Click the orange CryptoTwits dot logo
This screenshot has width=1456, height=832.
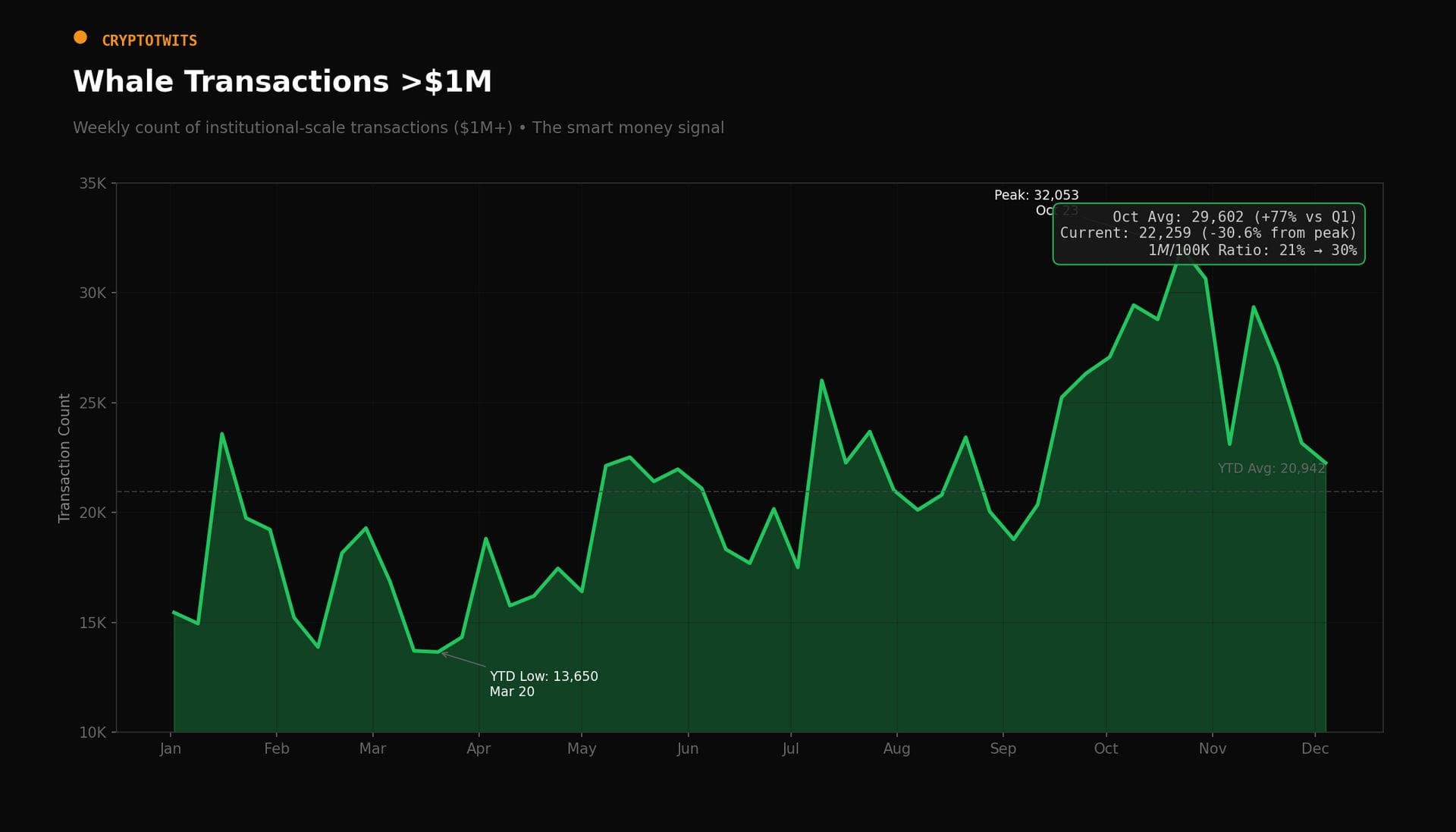(80, 37)
